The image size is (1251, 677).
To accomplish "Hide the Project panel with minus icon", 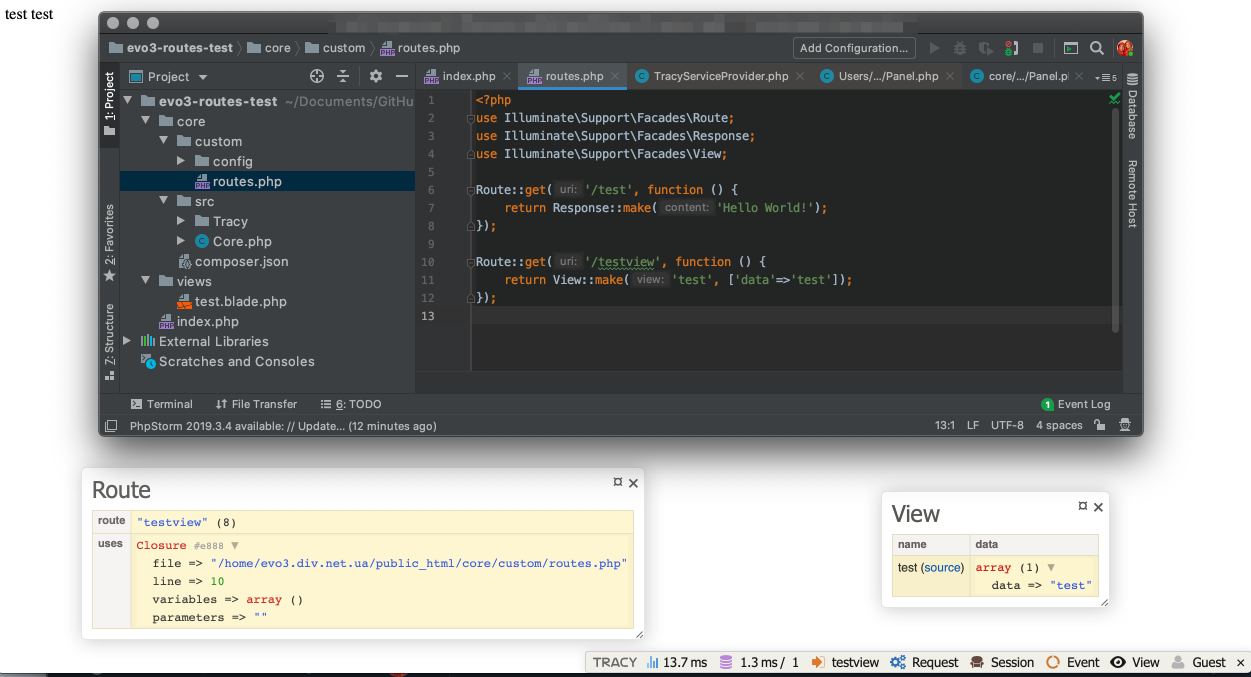I will pos(402,76).
